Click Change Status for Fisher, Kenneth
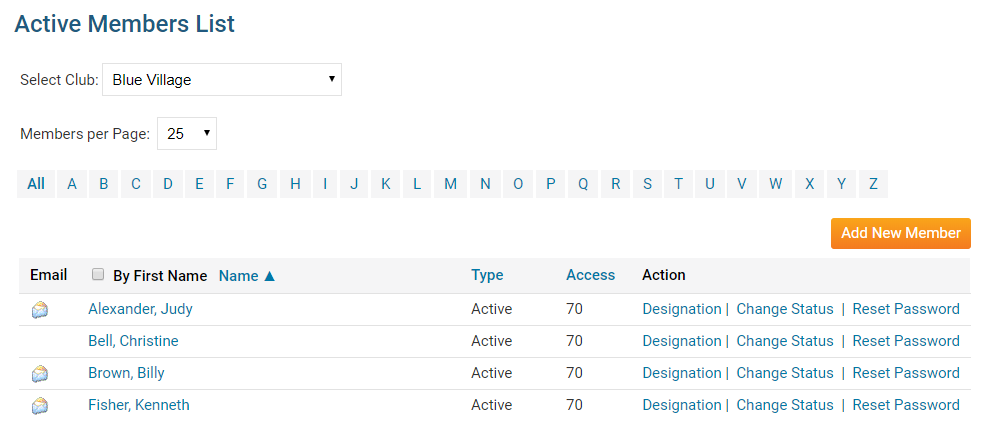Viewport: 982px width, 421px height. tap(784, 405)
